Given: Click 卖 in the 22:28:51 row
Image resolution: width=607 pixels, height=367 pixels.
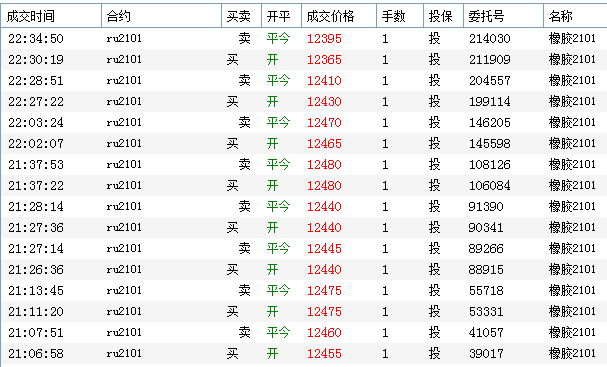Looking at the screenshot, I should pyautogui.click(x=244, y=81).
